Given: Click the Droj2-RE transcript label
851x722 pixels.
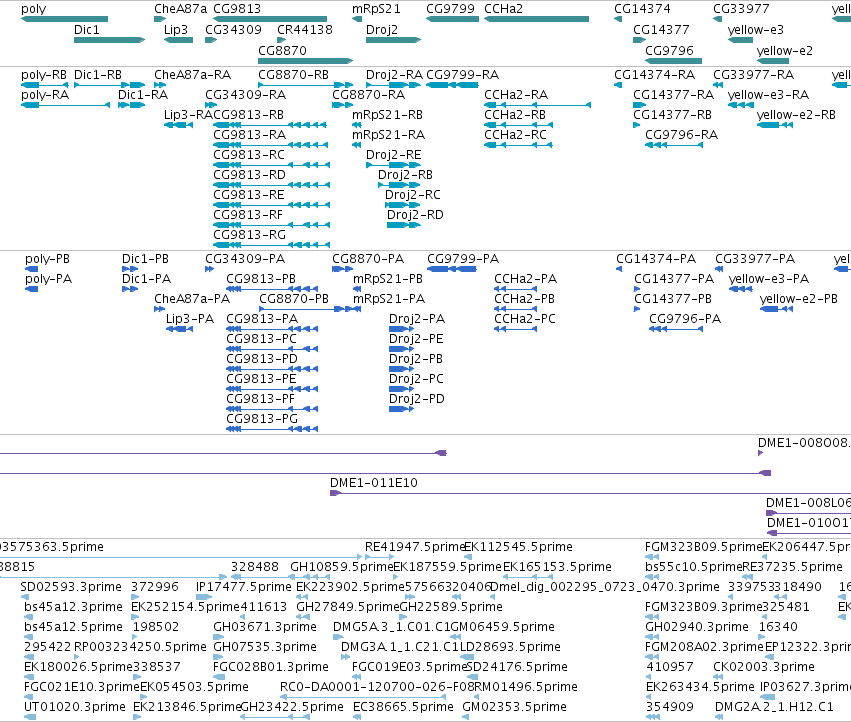Looking at the screenshot, I should 393,155.
